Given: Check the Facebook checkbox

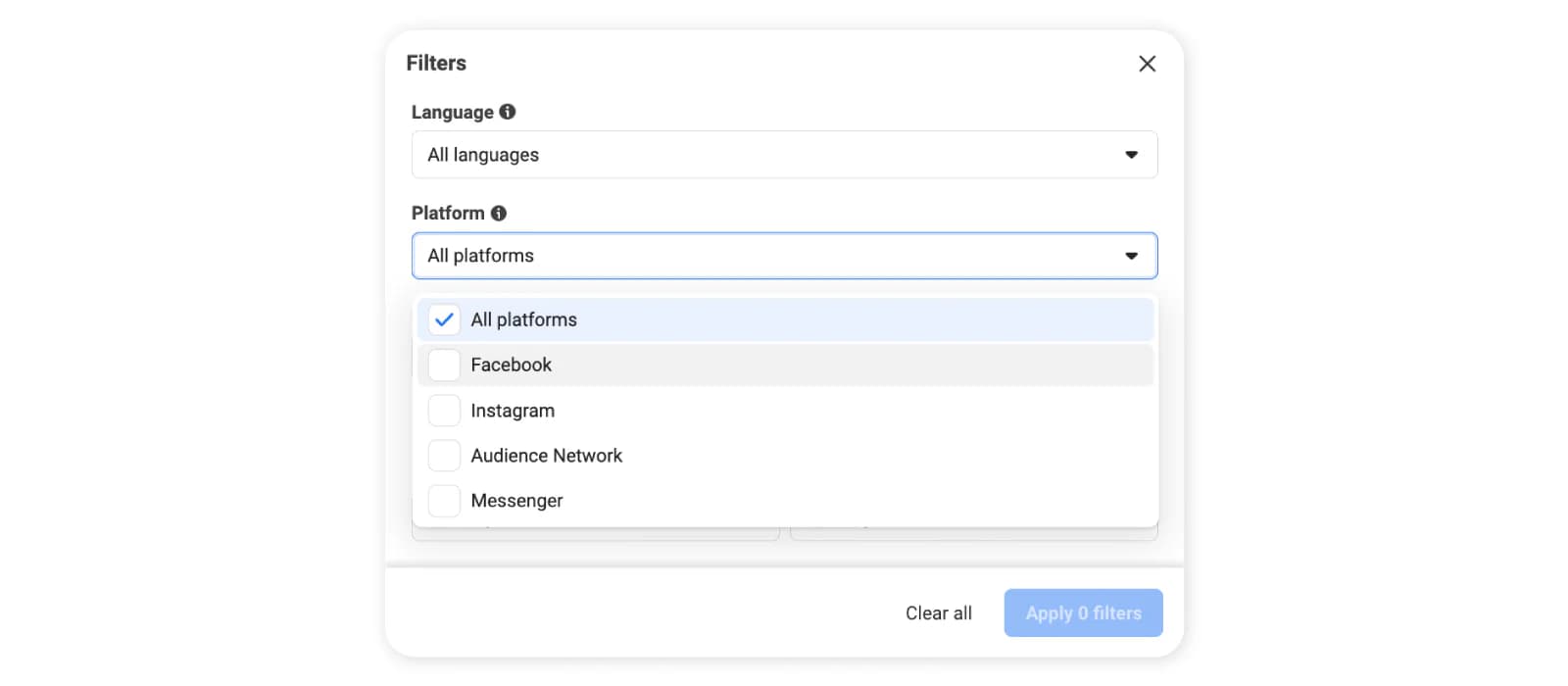Looking at the screenshot, I should [444, 365].
